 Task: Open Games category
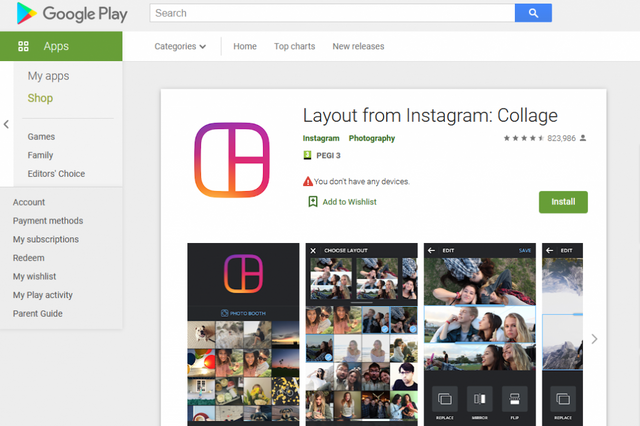pyautogui.click(x=41, y=137)
